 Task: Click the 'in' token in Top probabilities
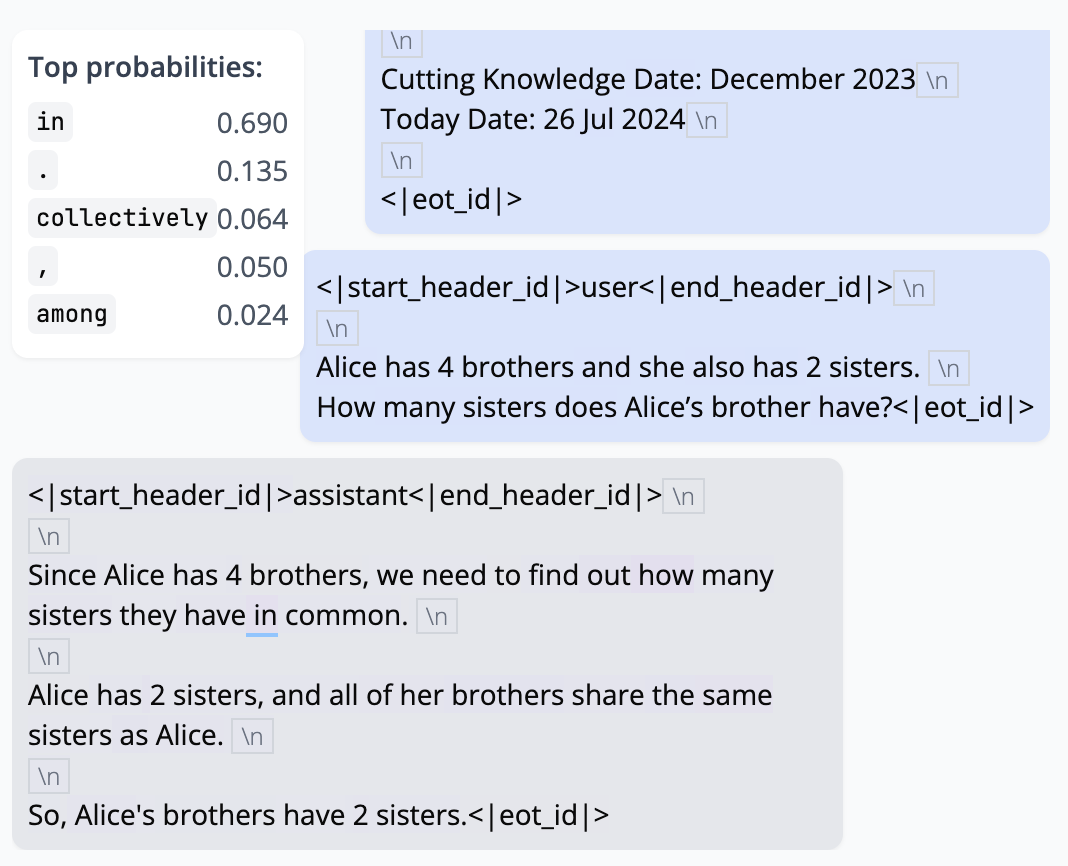(50, 123)
